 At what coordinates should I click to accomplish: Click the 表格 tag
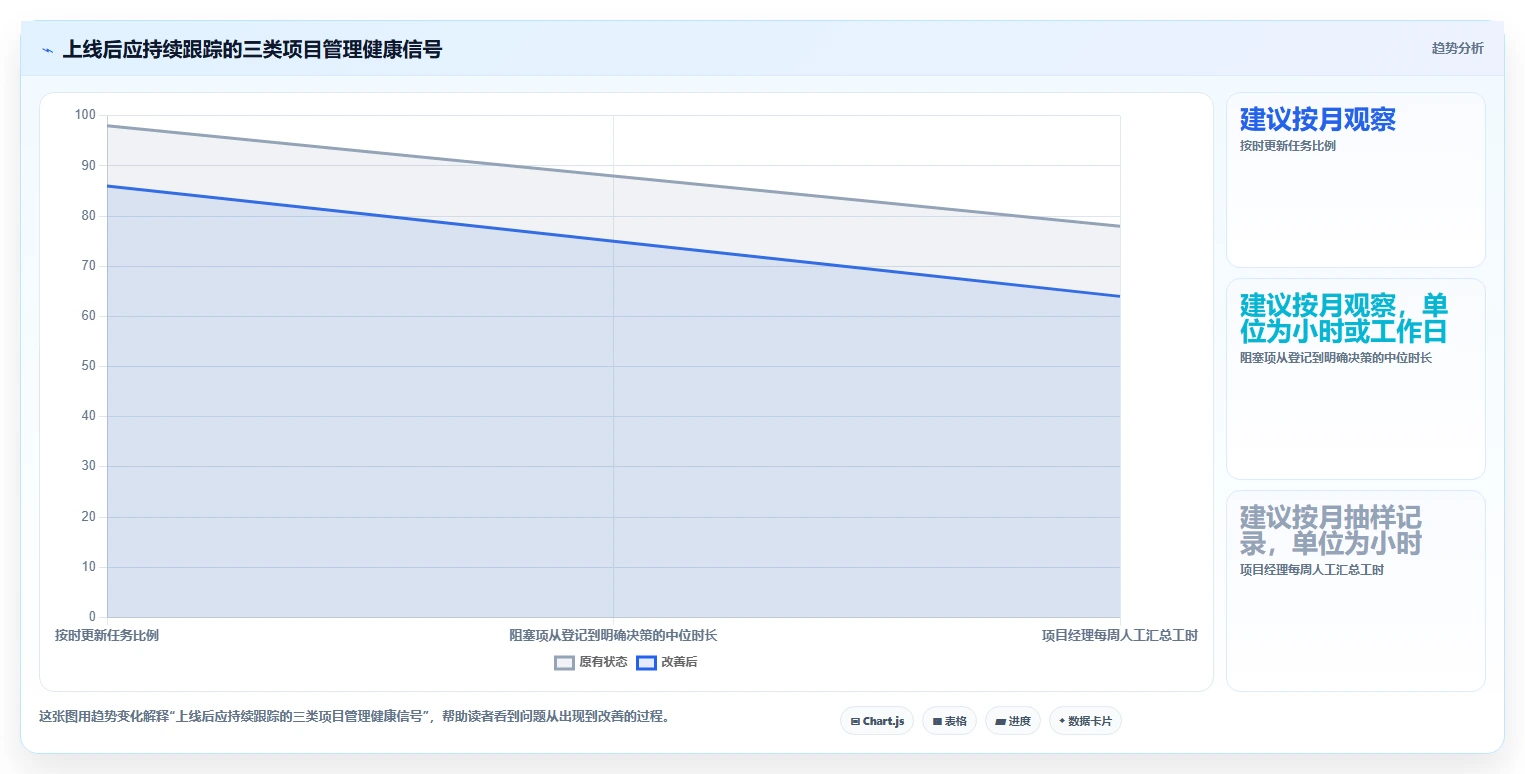pyautogui.click(x=949, y=721)
